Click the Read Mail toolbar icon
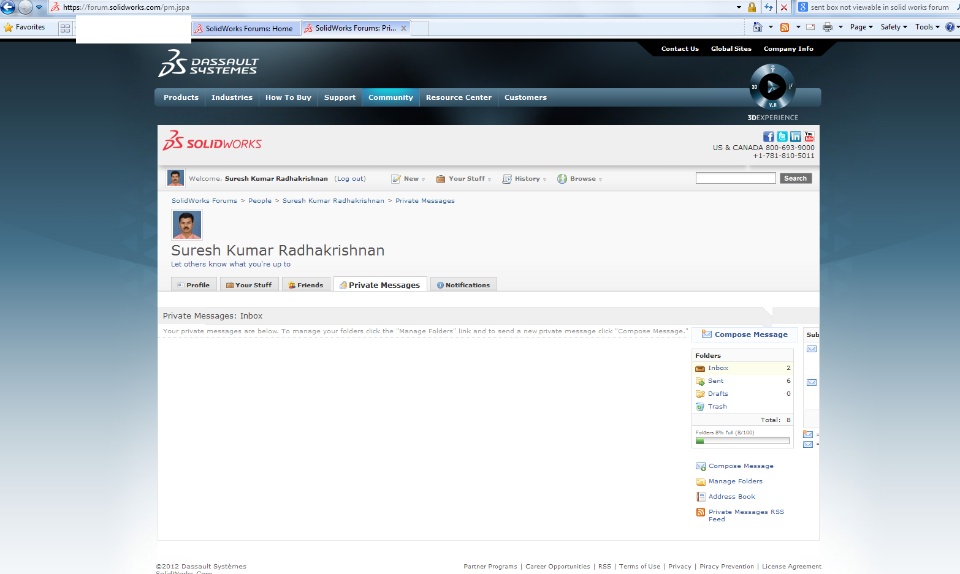 pyautogui.click(x=811, y=27)
